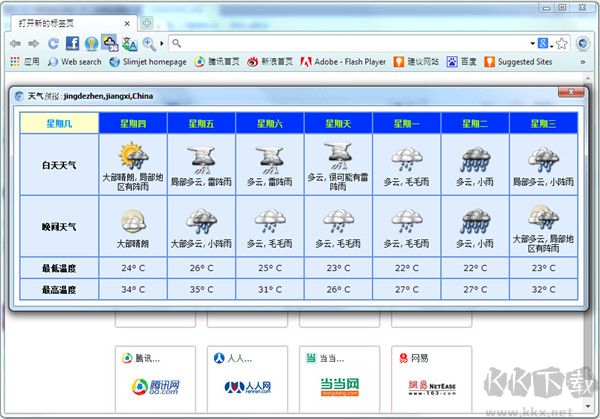Click the Facebook toolbar icon
Viewport: 600px width, 419px height.
(x=72, y=43)
